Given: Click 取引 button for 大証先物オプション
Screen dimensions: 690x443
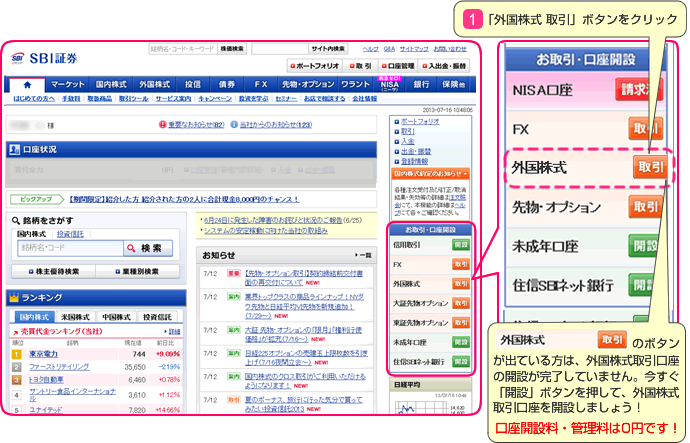Looking at the screenshot, I should tap(461, 303).
